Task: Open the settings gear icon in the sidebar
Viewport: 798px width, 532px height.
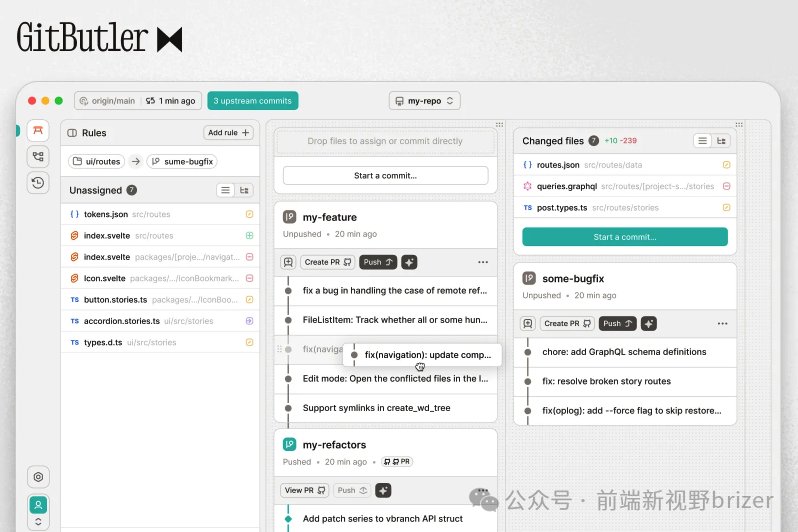Action: (38, 477)
